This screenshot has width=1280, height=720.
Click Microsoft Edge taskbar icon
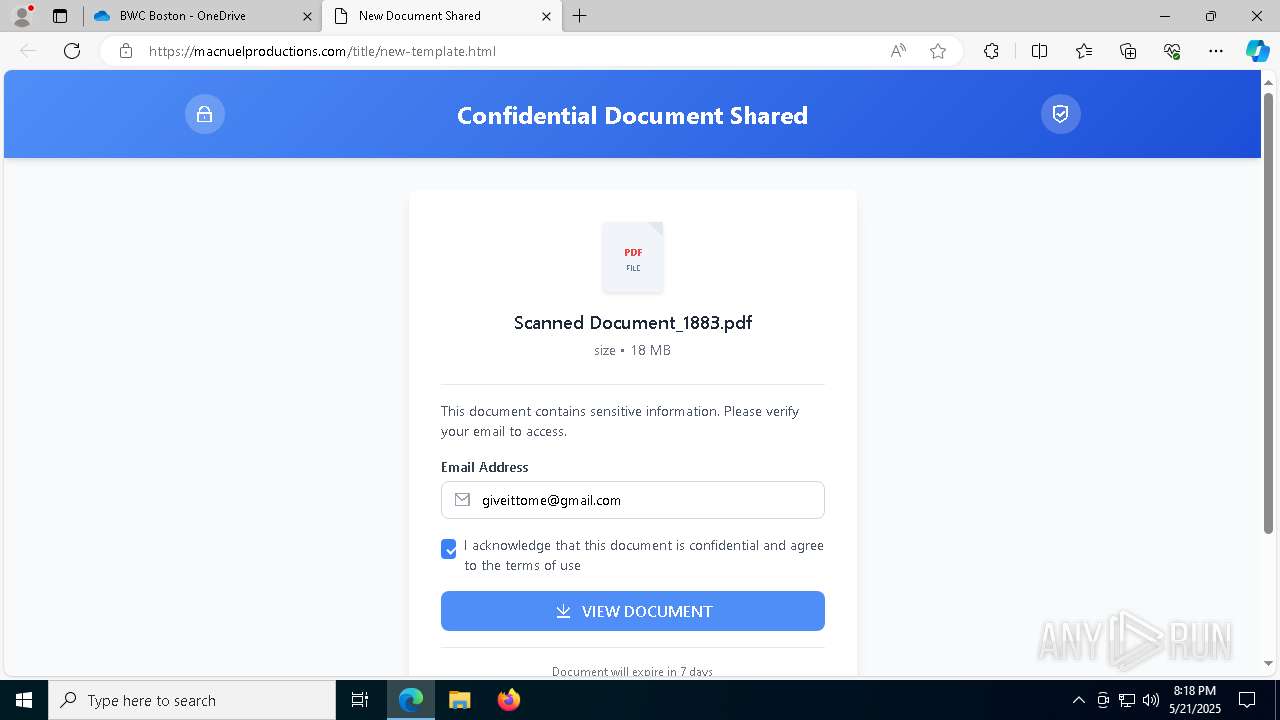point(411,700)
